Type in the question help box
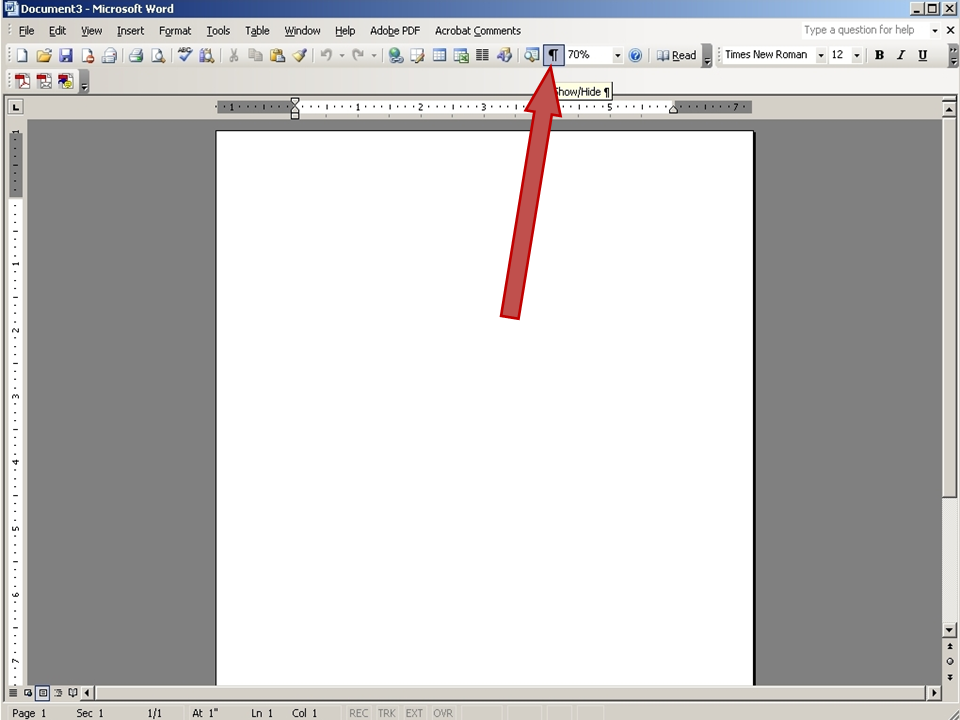The width and height of the screenshot is (960, 720). pos(860,30)
